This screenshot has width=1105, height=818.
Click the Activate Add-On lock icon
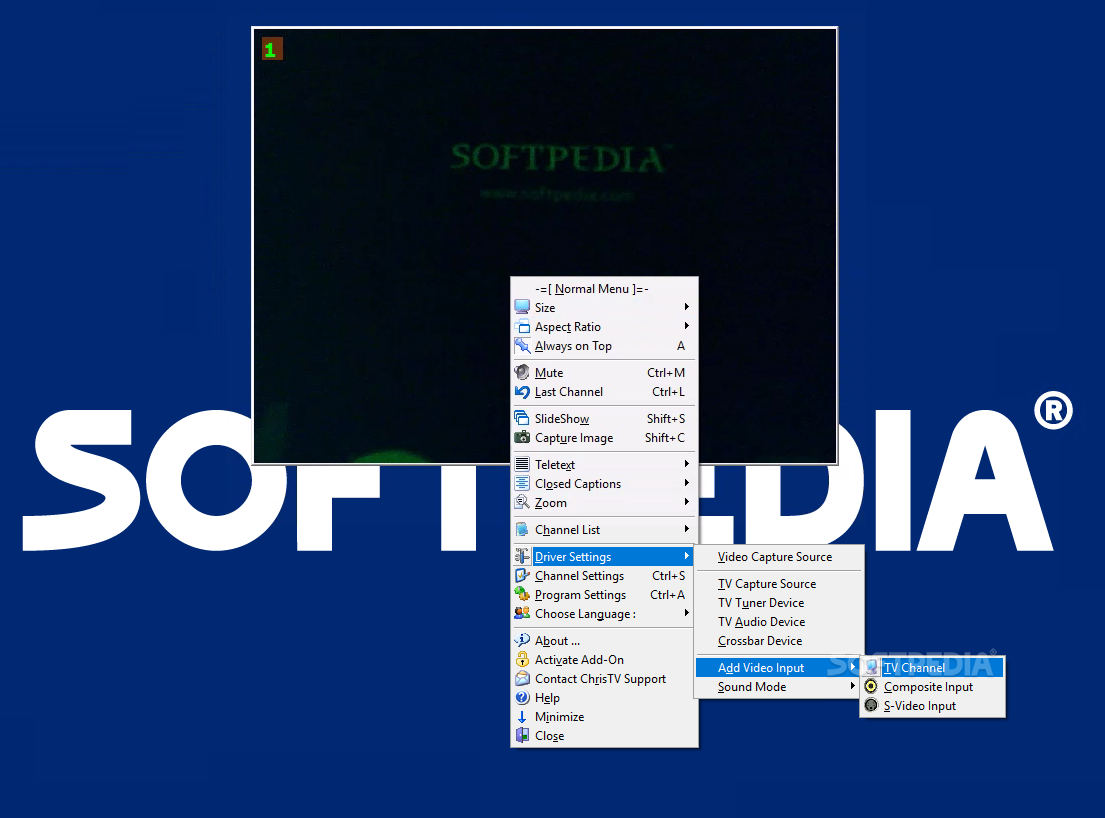pyautogui.click(x=522, y=659)
